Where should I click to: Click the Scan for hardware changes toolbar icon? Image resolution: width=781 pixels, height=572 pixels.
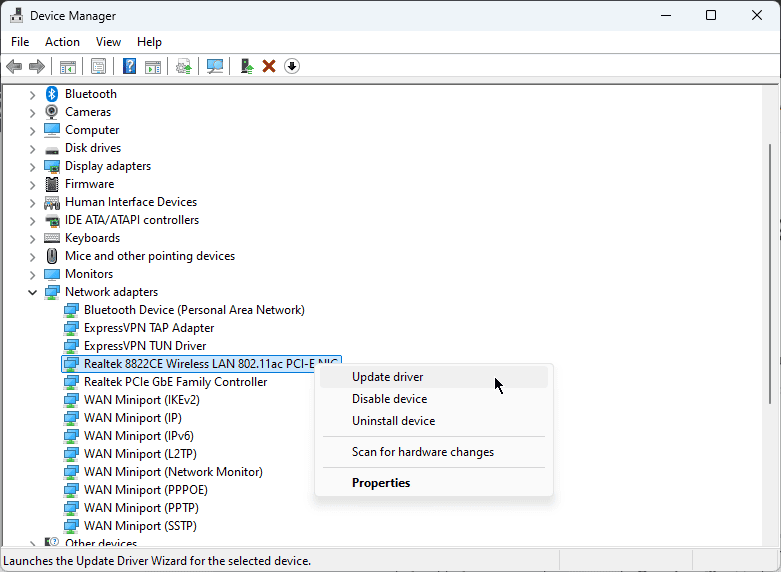click(x=215, y=66)
